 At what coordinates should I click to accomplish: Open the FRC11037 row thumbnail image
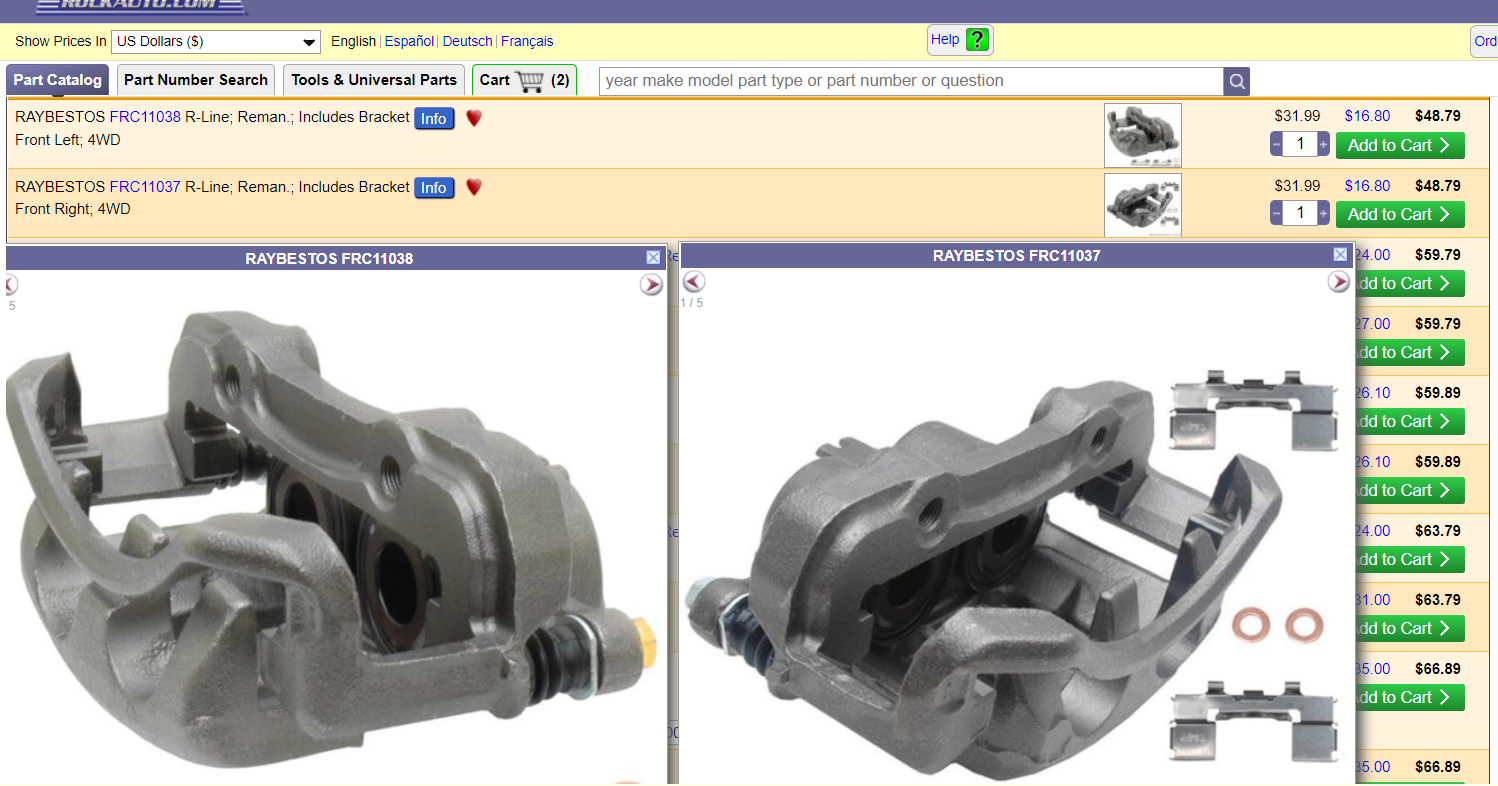[x=1143, y=205]
